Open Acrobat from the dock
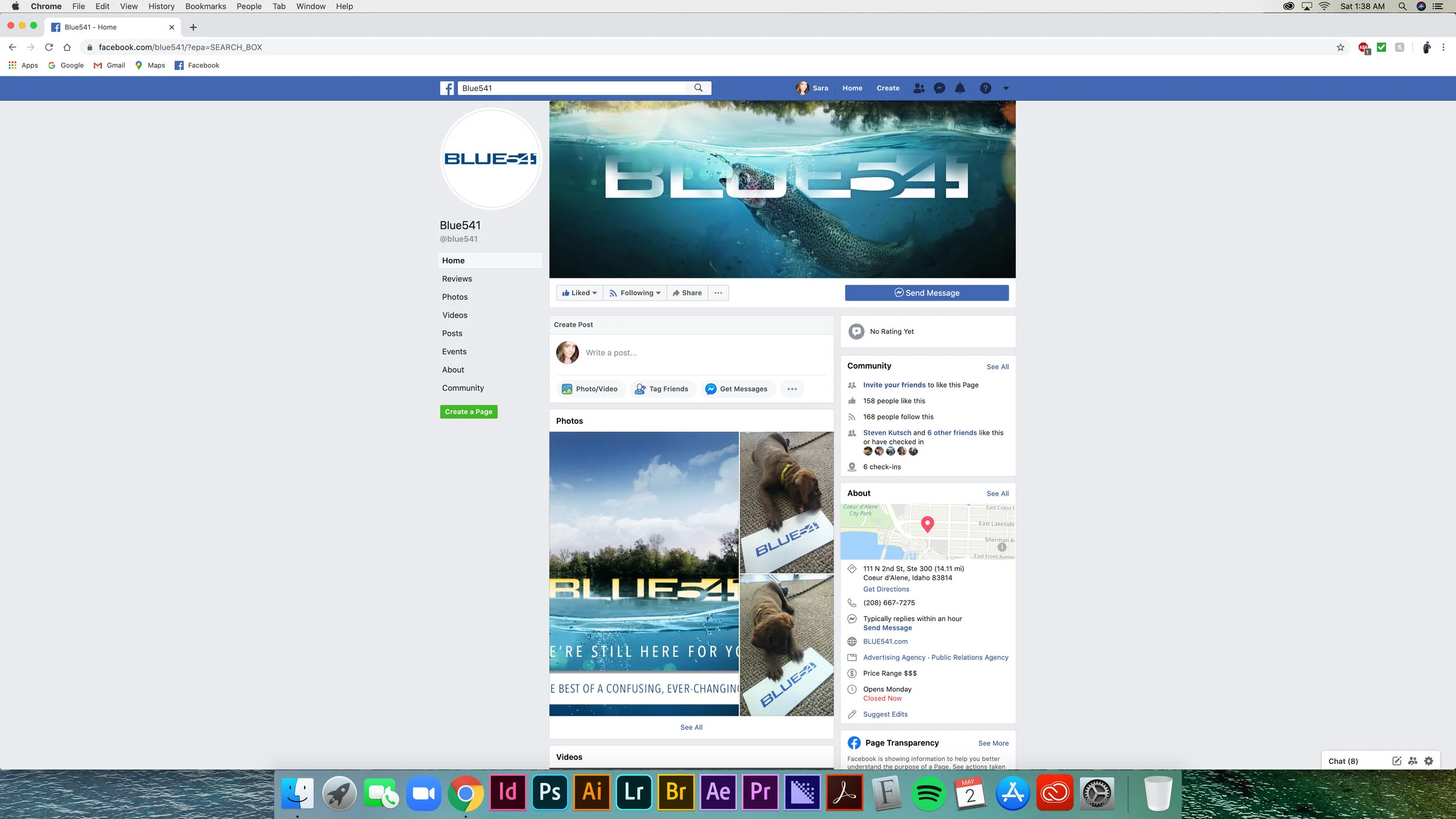This screenshot has height=819, width=1456. pos(844,792)
